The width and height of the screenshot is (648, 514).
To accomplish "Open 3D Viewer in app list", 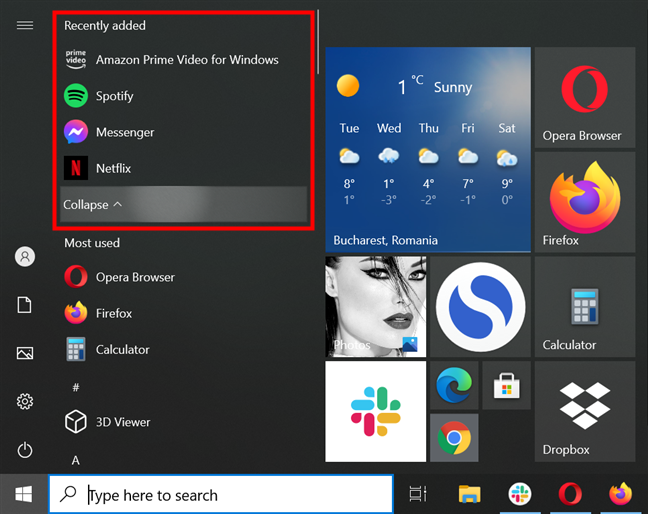I will pos(122,422).
